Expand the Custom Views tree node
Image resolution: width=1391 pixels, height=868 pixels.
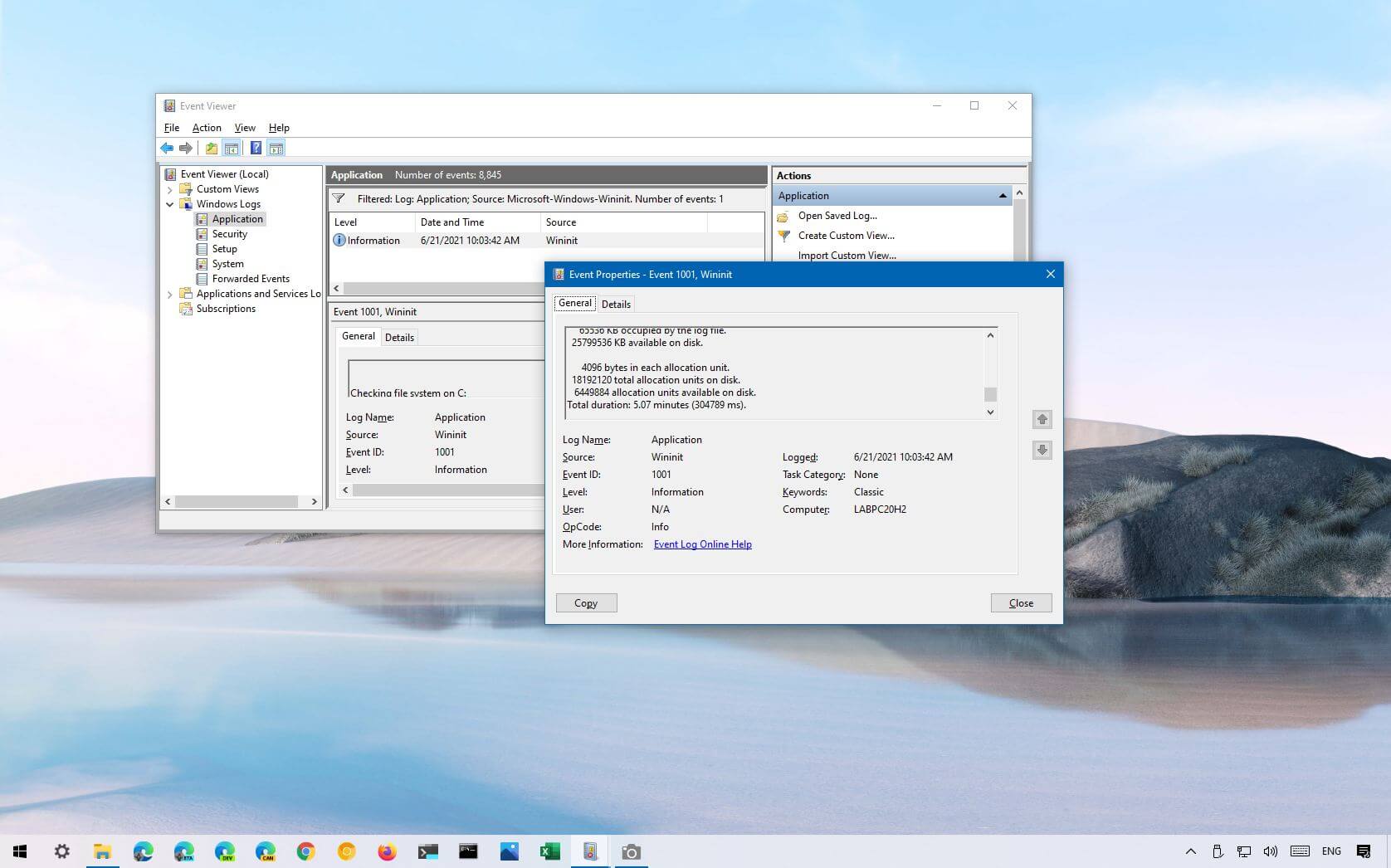(x=170, y=189)
